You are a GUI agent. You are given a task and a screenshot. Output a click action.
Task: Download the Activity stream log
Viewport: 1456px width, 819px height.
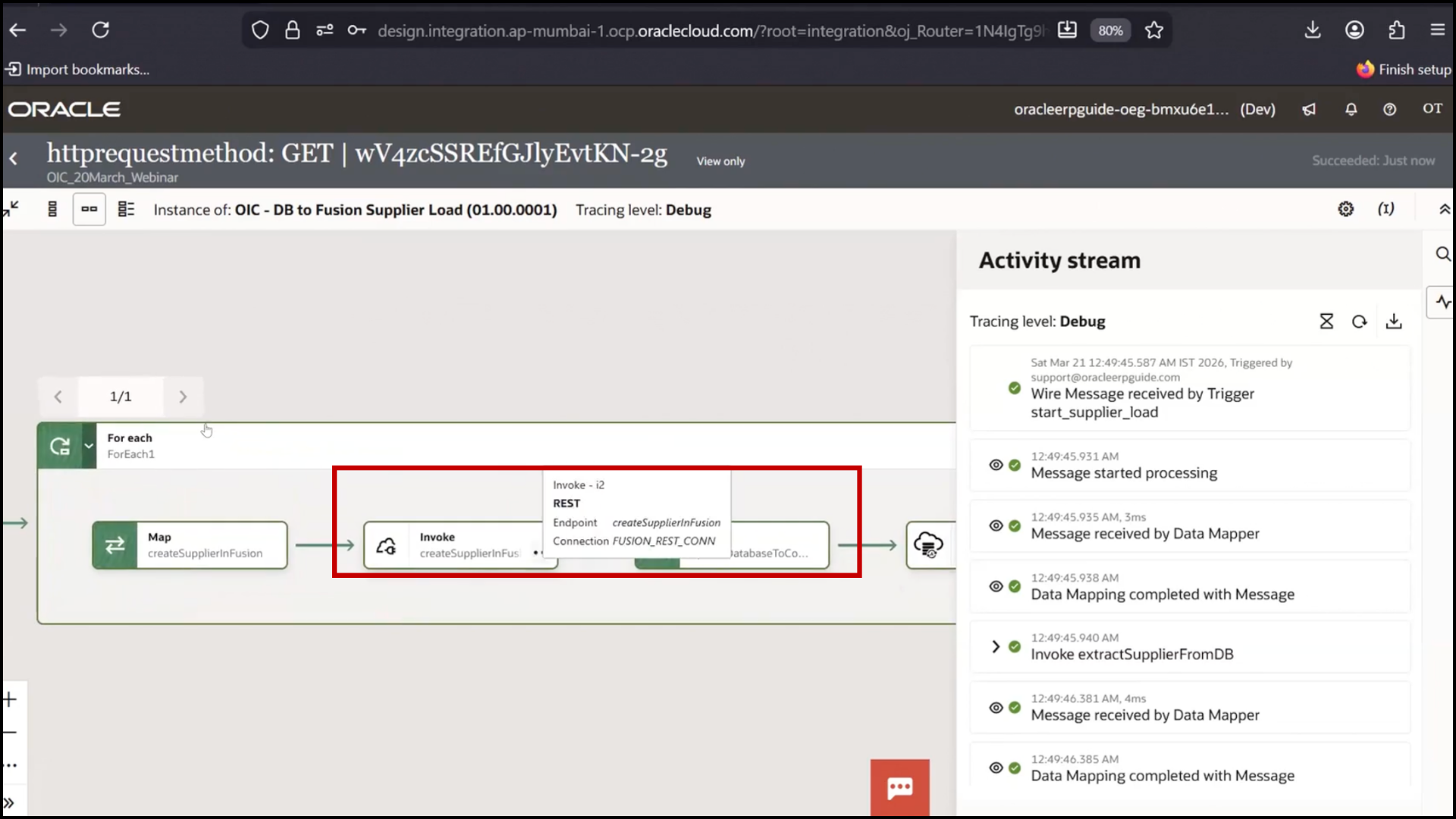click(1394, 322)
